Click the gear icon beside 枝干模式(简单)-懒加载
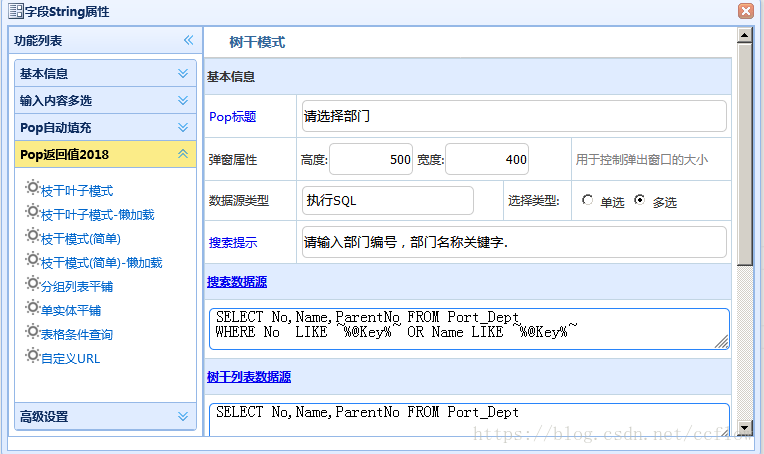The height and width of the screenshot is (454, 764). pyautogui.click(x=33, y=260)
